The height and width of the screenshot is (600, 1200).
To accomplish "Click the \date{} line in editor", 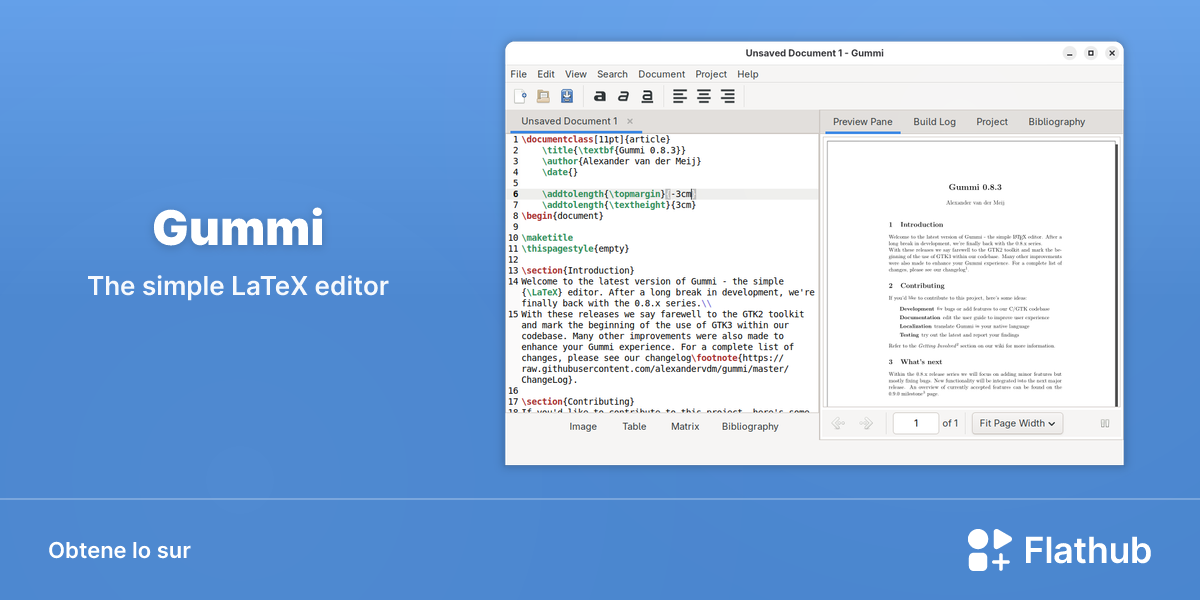I will (560, 172).
